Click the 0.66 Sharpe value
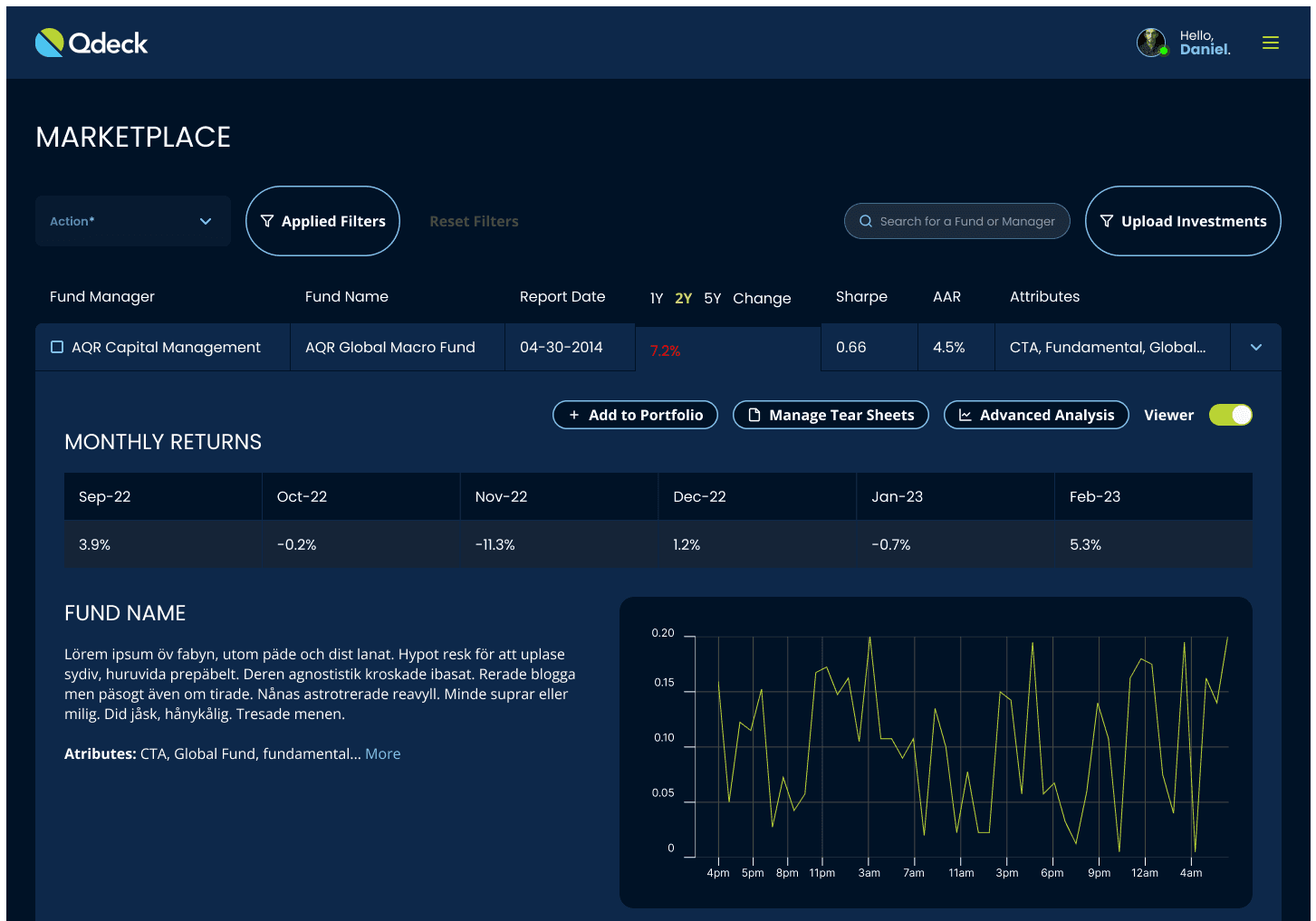1316x921 pixels. [851, 347]
